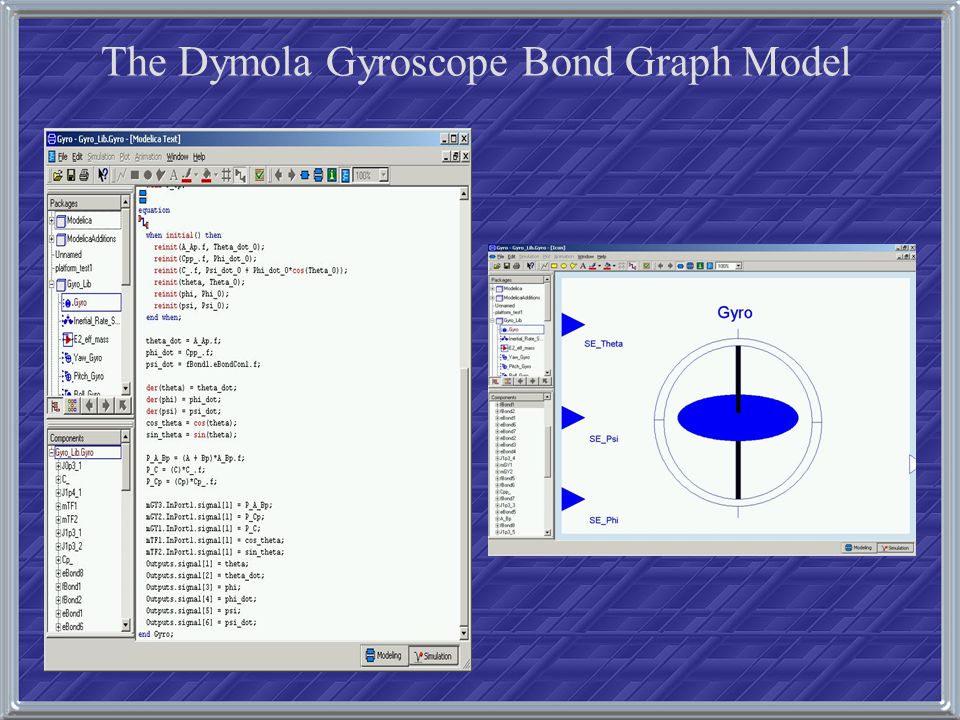960x720 pixels.
Task: Click What's This help arrow in Modelica Text window
Action: 103,176
